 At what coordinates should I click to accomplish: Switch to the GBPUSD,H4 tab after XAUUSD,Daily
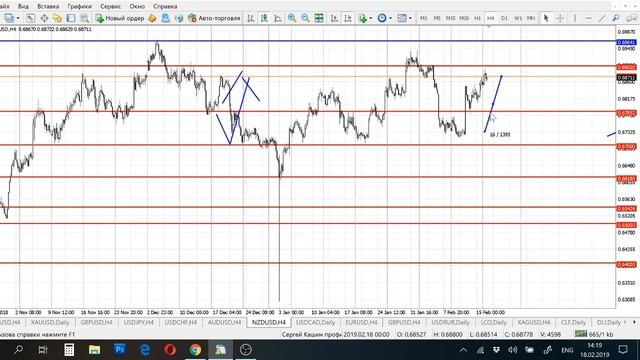coord(96,322)
